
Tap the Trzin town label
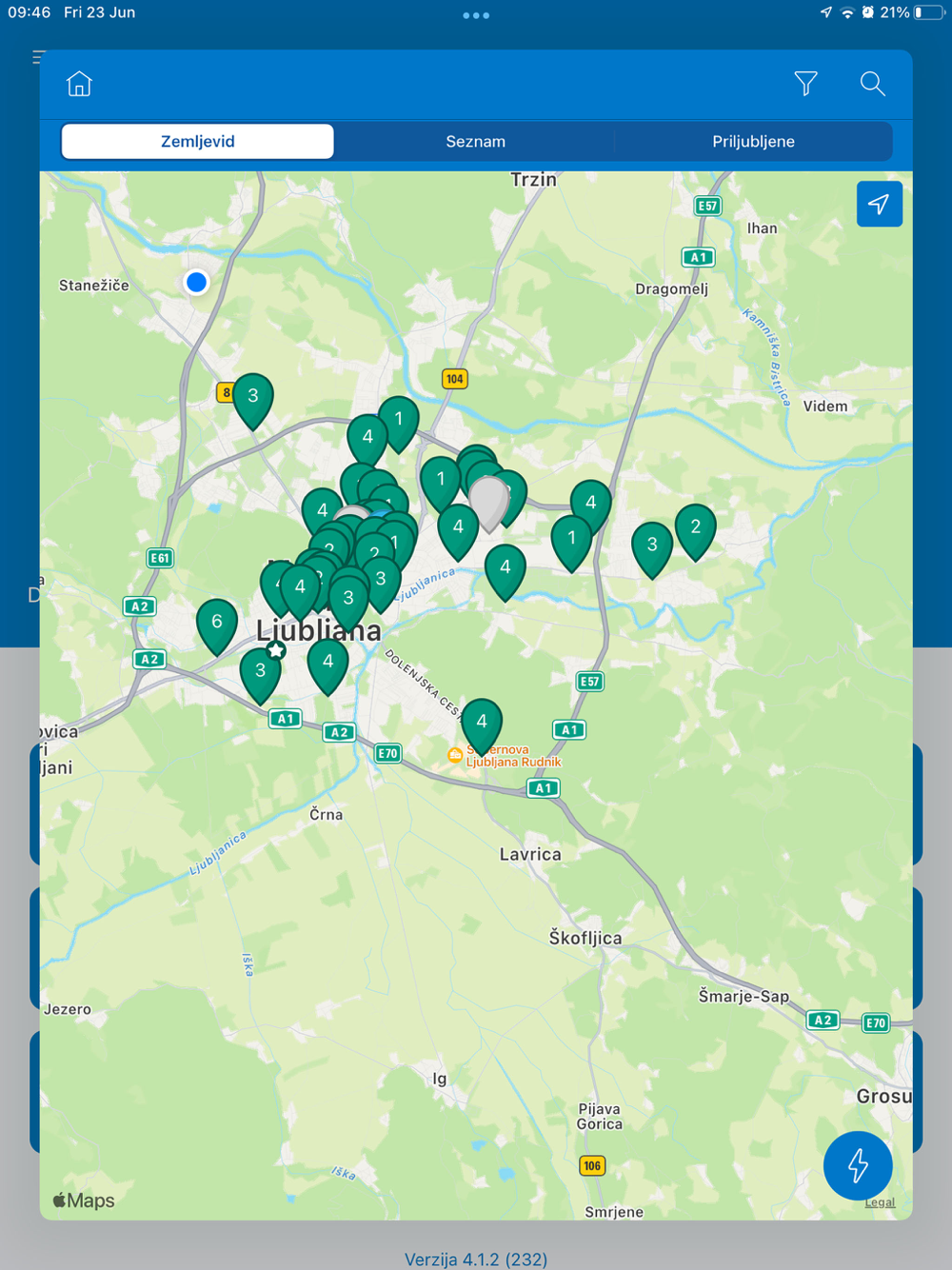point(533,180)
